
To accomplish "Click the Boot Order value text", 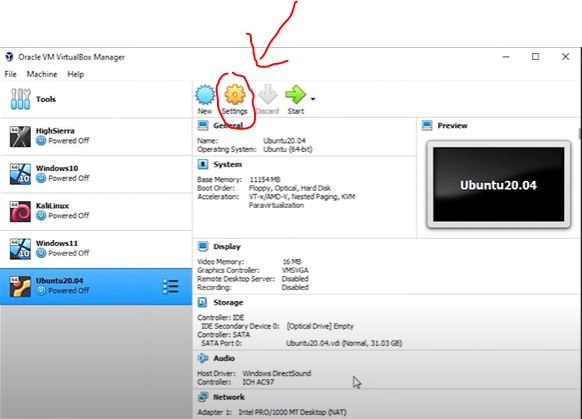I will pos(290,188).
